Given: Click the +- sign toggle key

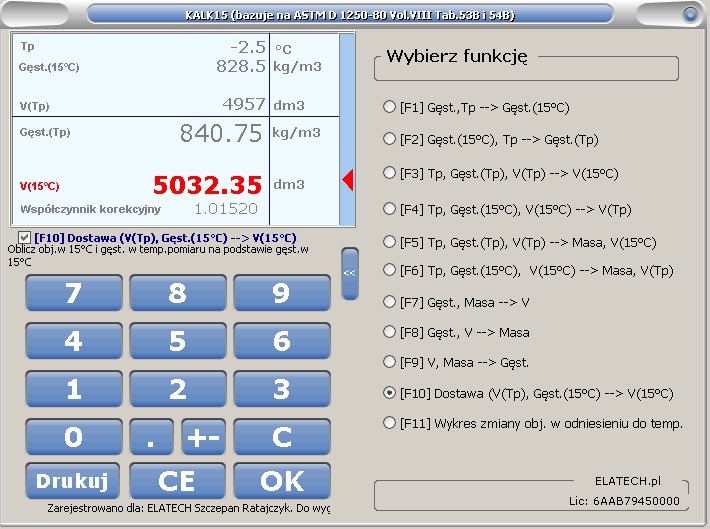Looking at the screenshot, I should (x=203, y=437).
